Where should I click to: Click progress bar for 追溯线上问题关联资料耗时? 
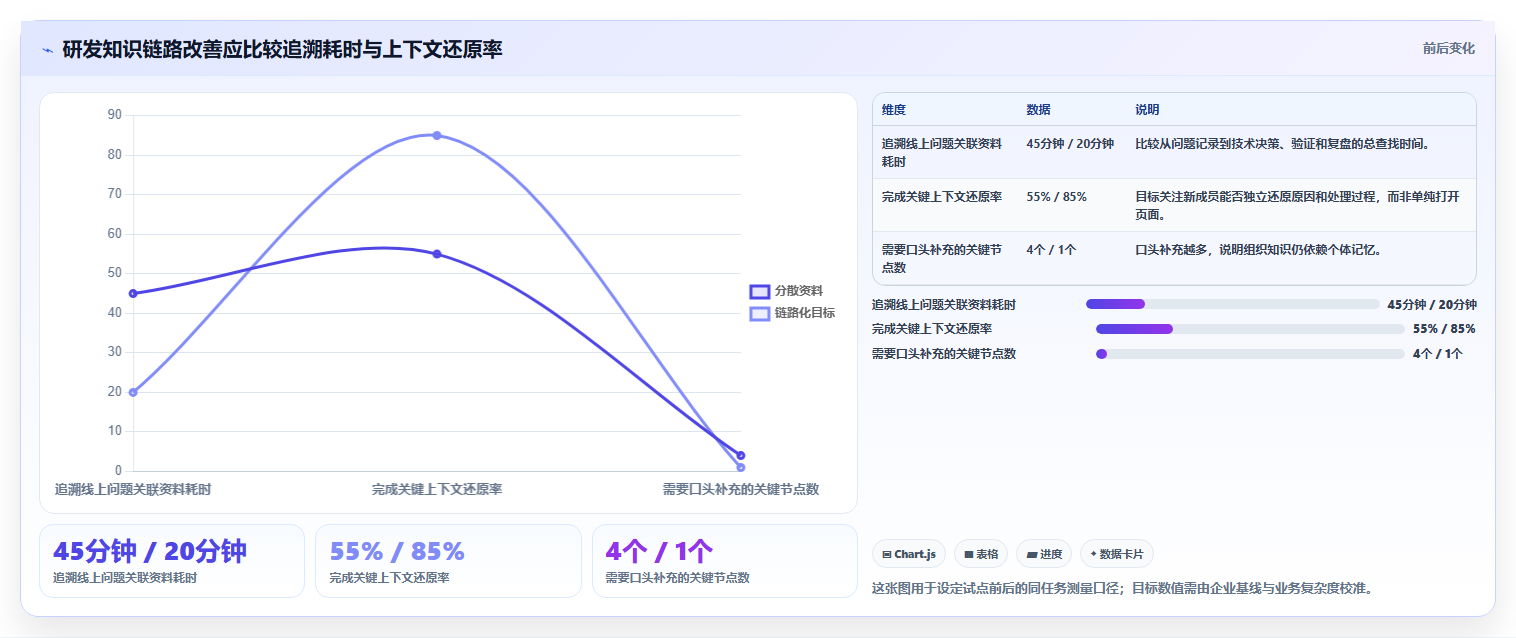coord(1232,304)
